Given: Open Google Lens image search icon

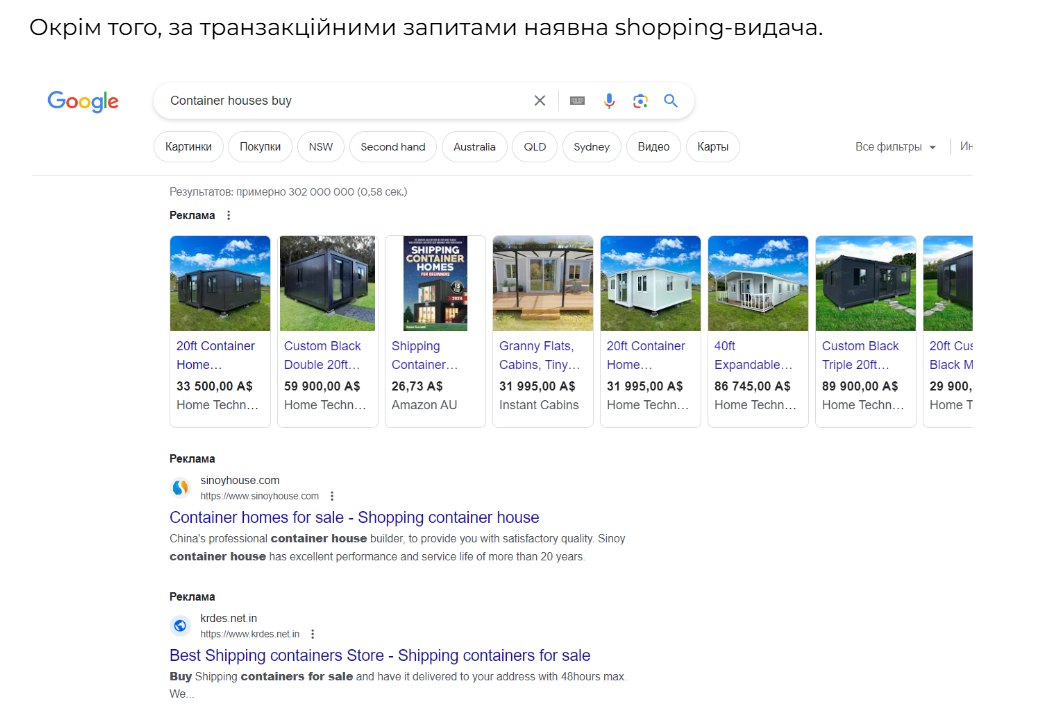Looking at the screenshot, I should 640,101.
